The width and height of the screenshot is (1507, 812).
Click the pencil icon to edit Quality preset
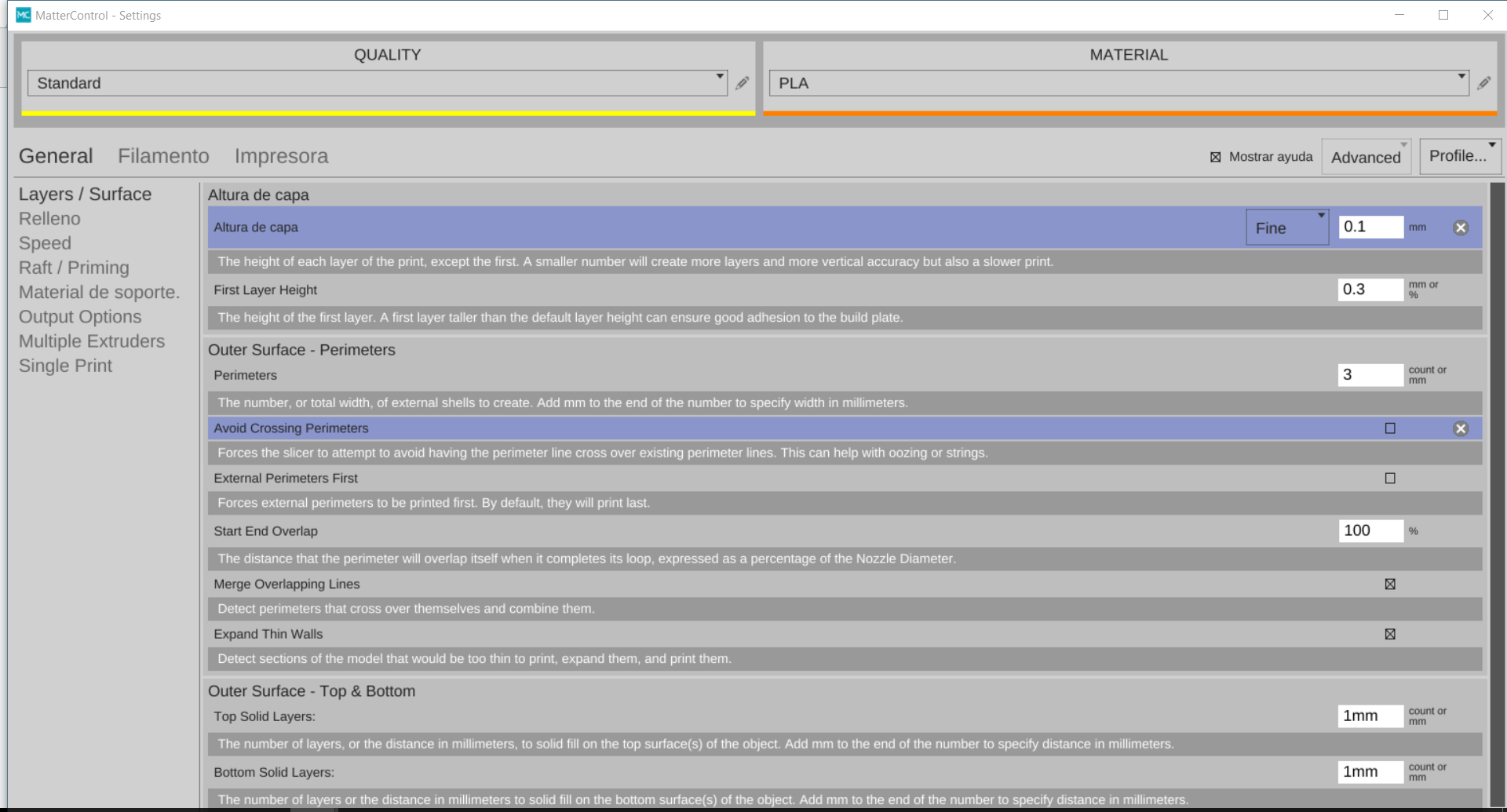(x=742, y=83)
